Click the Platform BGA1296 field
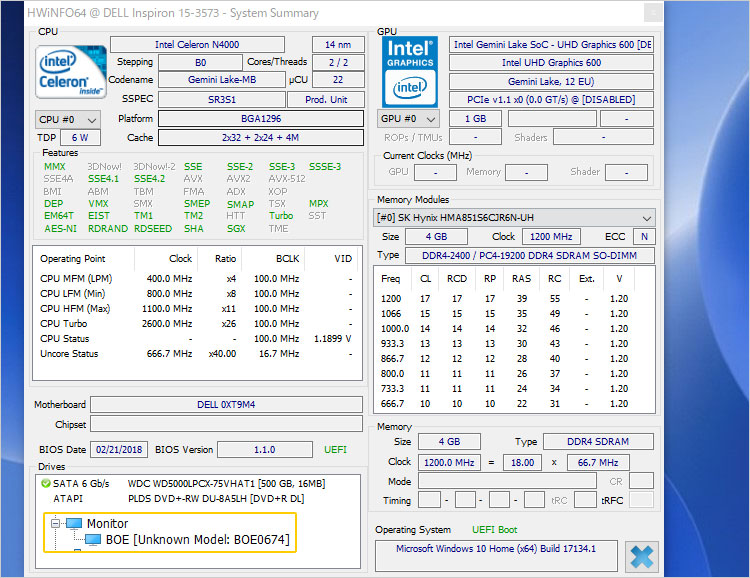Screen dimensions: 750x578 pos(261,119)
